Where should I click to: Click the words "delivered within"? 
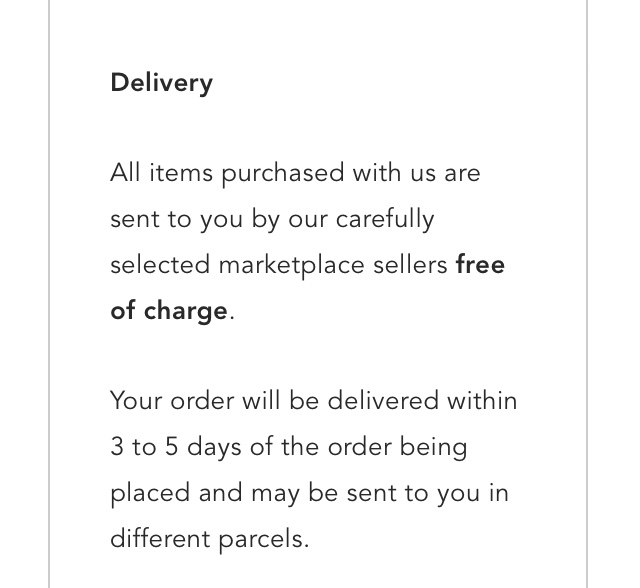tap(423, 400)
